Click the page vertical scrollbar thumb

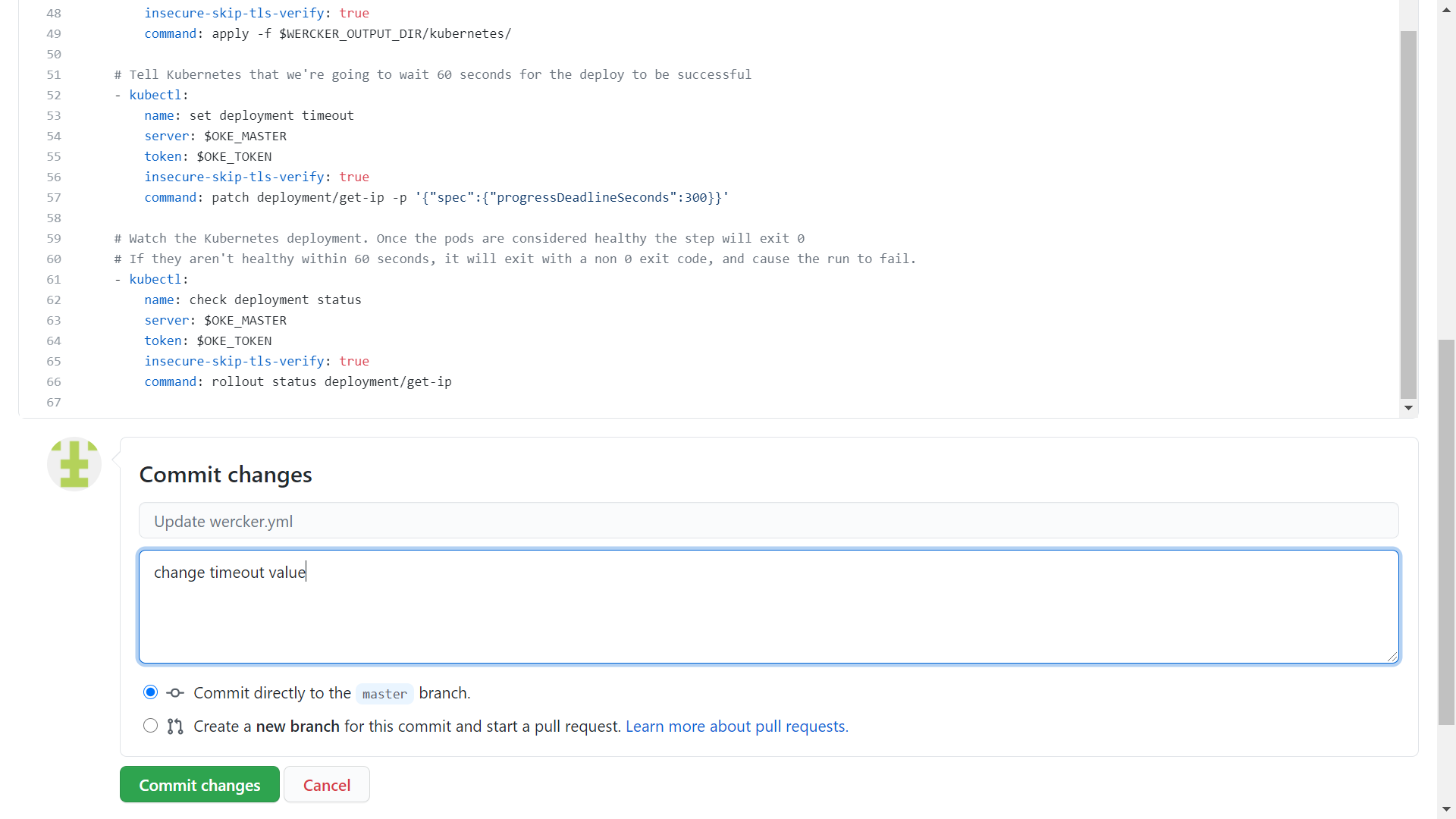tap(1446, 531)
